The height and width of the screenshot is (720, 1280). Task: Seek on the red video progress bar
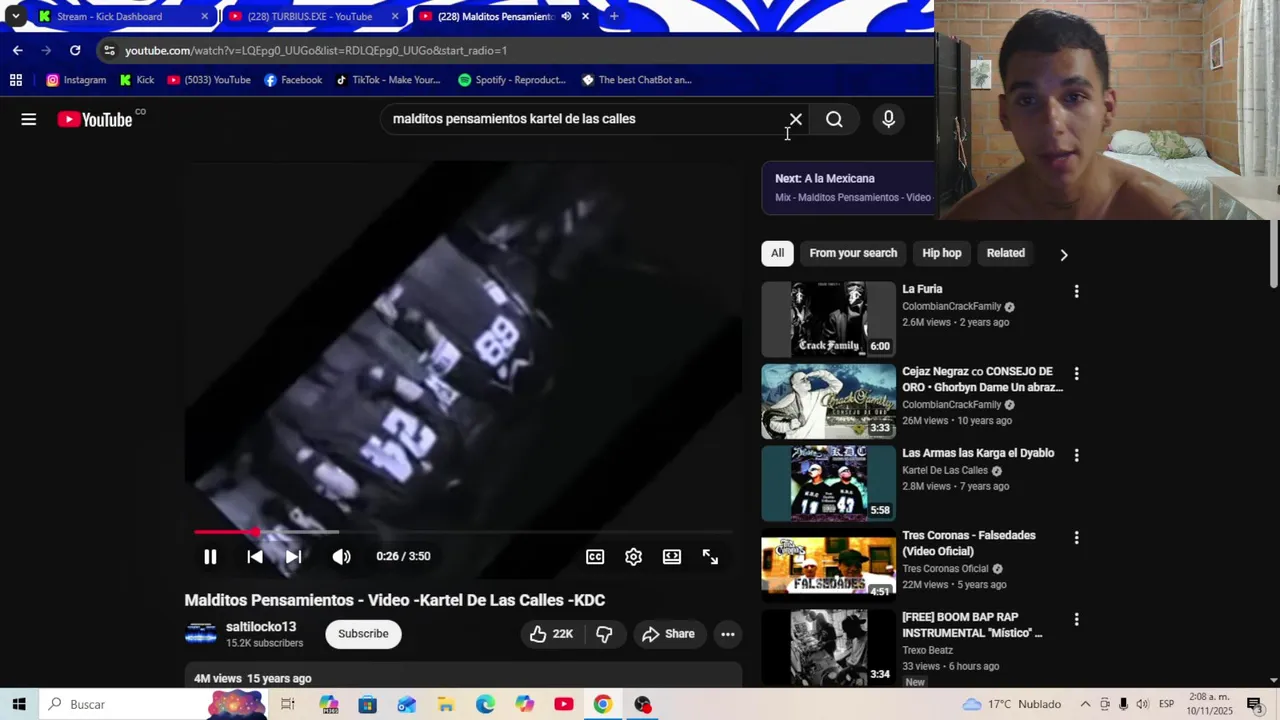coord(463,532)
